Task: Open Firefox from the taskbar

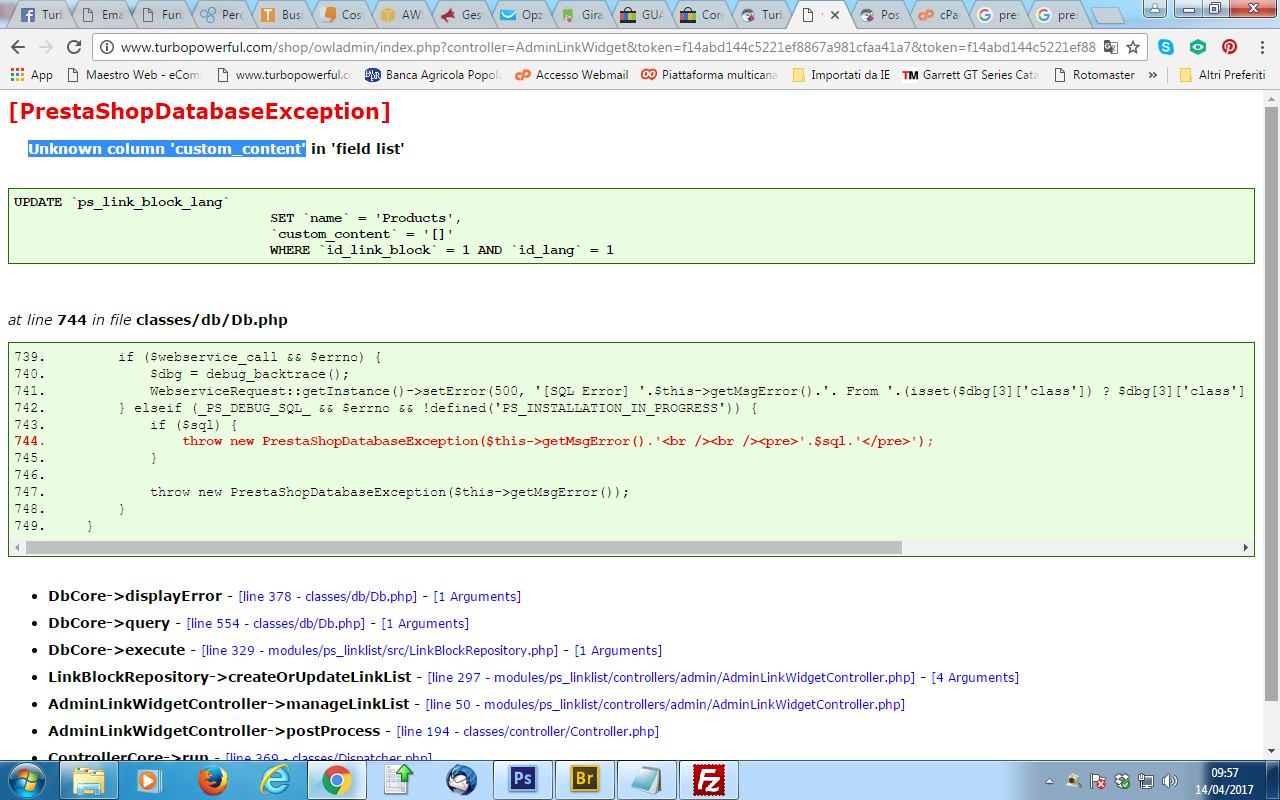Action: click(212, 779)
